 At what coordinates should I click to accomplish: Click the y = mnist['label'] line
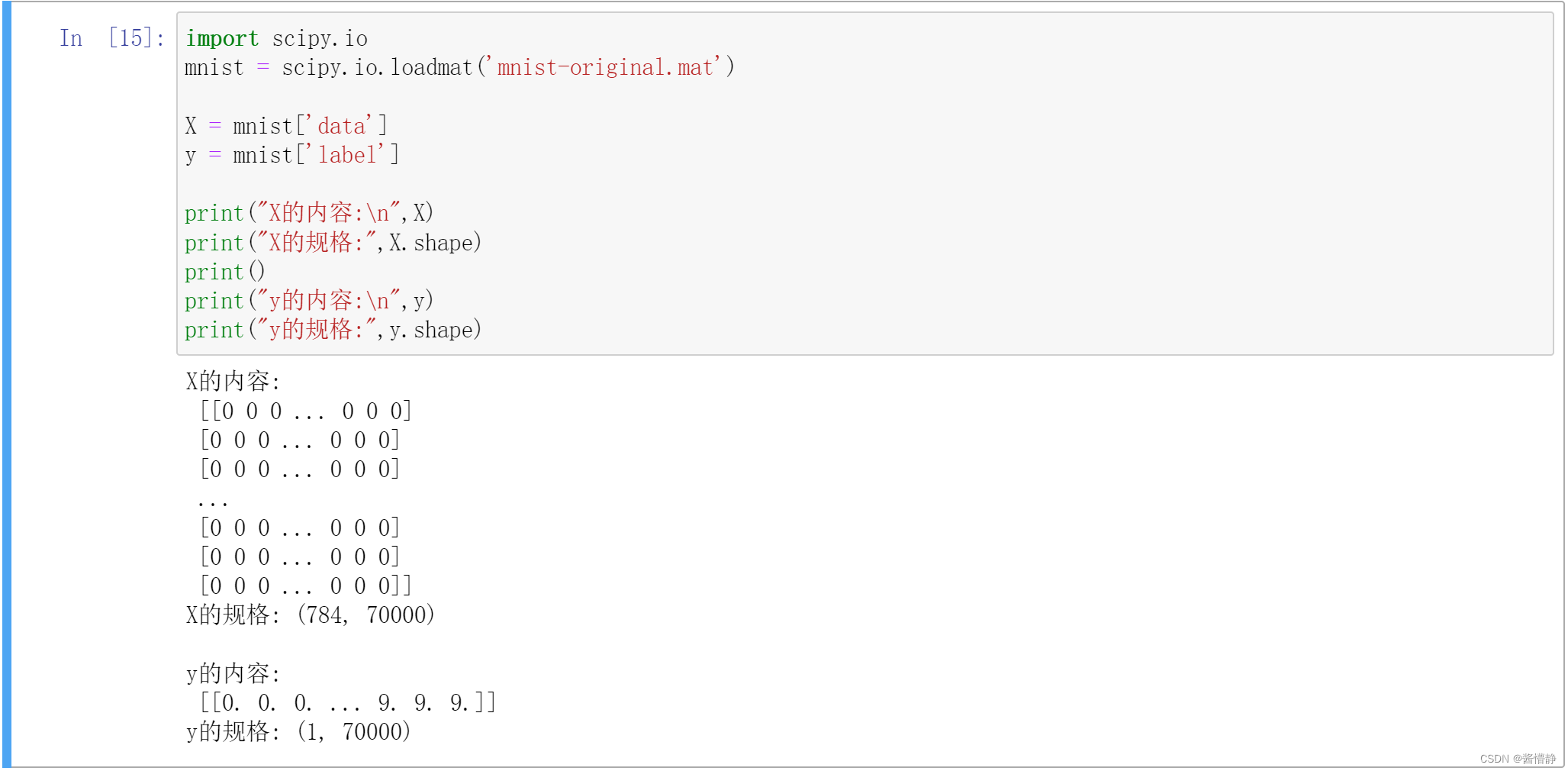292,155
